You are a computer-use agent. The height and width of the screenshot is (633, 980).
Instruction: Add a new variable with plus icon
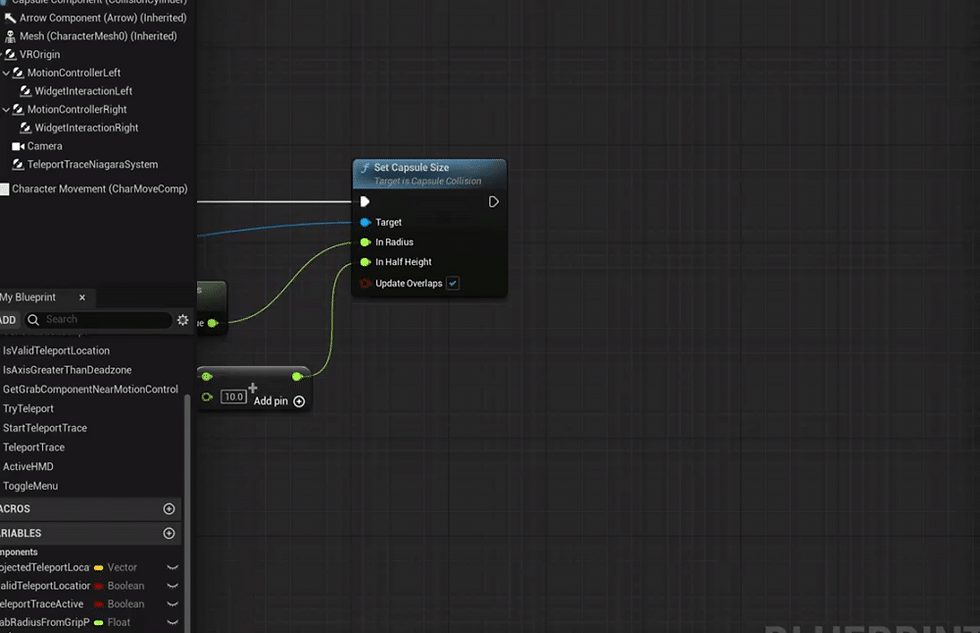click(x=169, y=533)
